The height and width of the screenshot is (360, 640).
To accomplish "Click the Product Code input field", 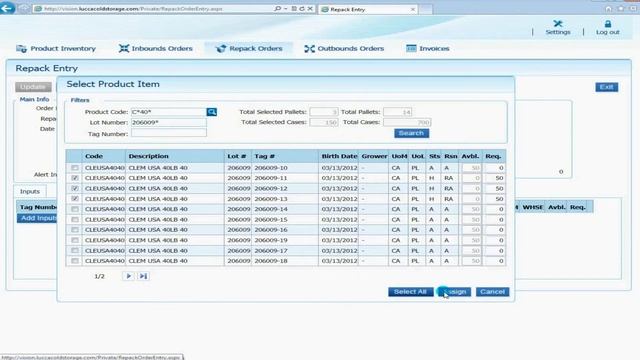I will pos(169,112).
